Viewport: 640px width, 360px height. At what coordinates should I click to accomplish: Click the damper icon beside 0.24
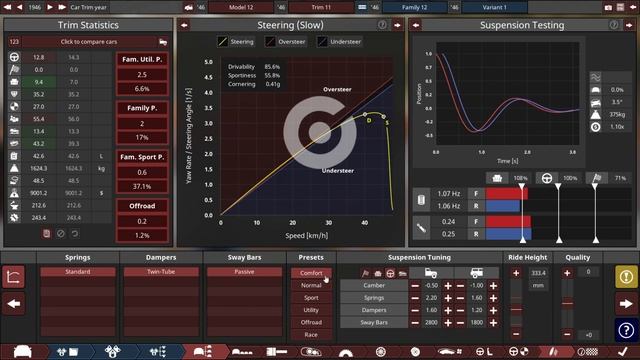421,228
